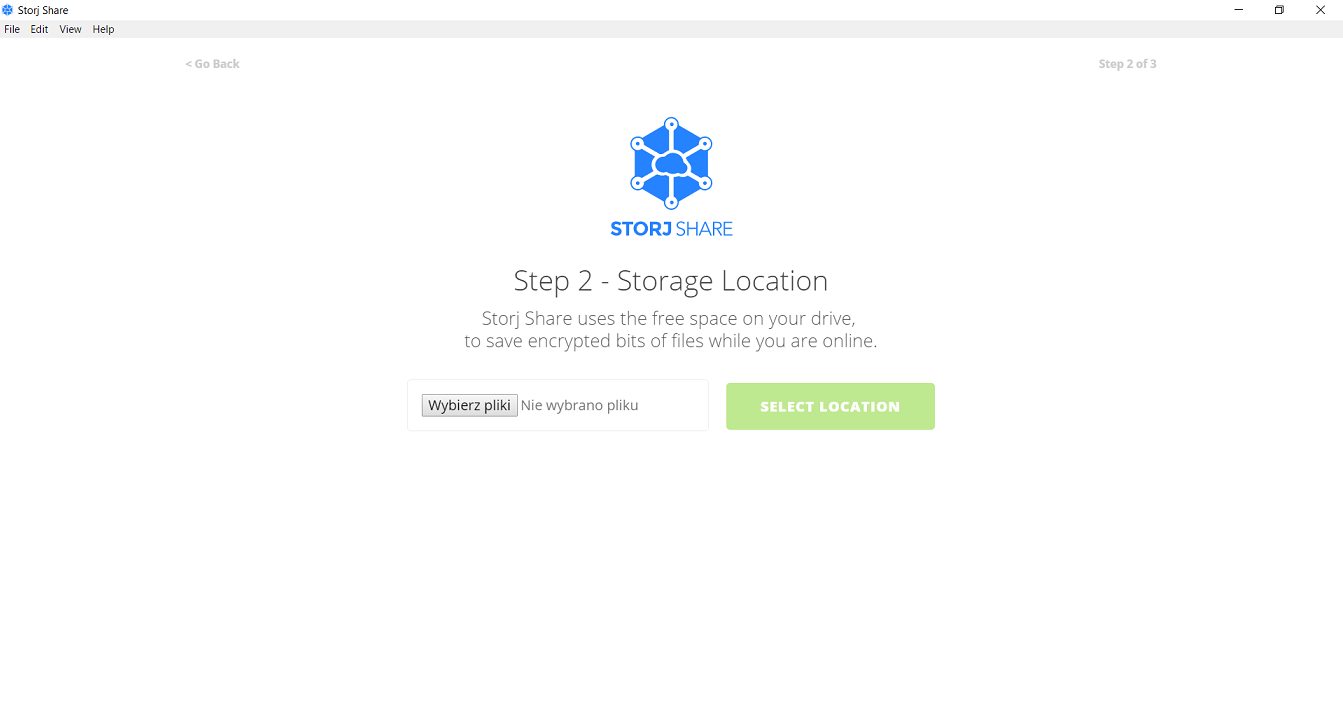Click the Nie wybrano pliku label
This screenshot has height=710, width=1343.
(x=579, y=405)
